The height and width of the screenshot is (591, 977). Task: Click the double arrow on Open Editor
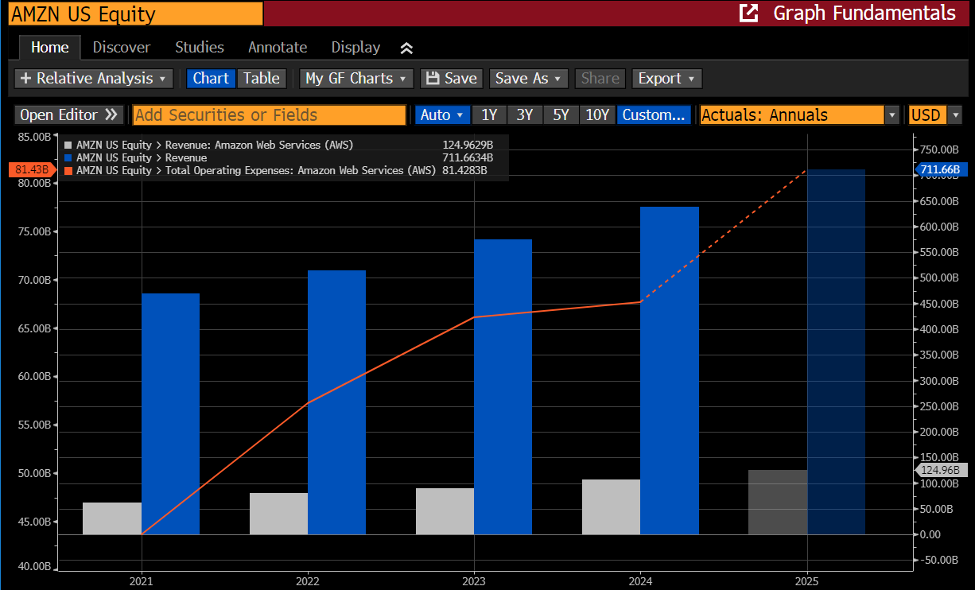(112, 115)
